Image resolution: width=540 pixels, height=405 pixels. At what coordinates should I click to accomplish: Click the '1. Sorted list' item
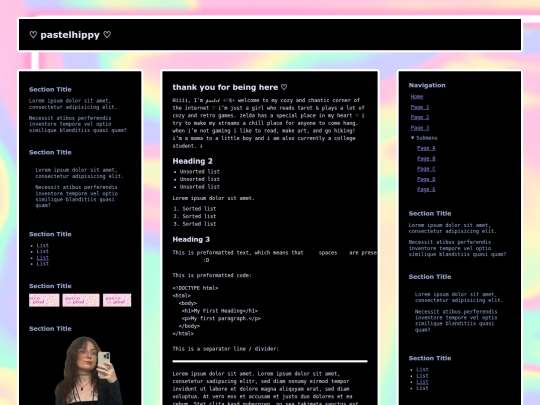pos(195,209)
